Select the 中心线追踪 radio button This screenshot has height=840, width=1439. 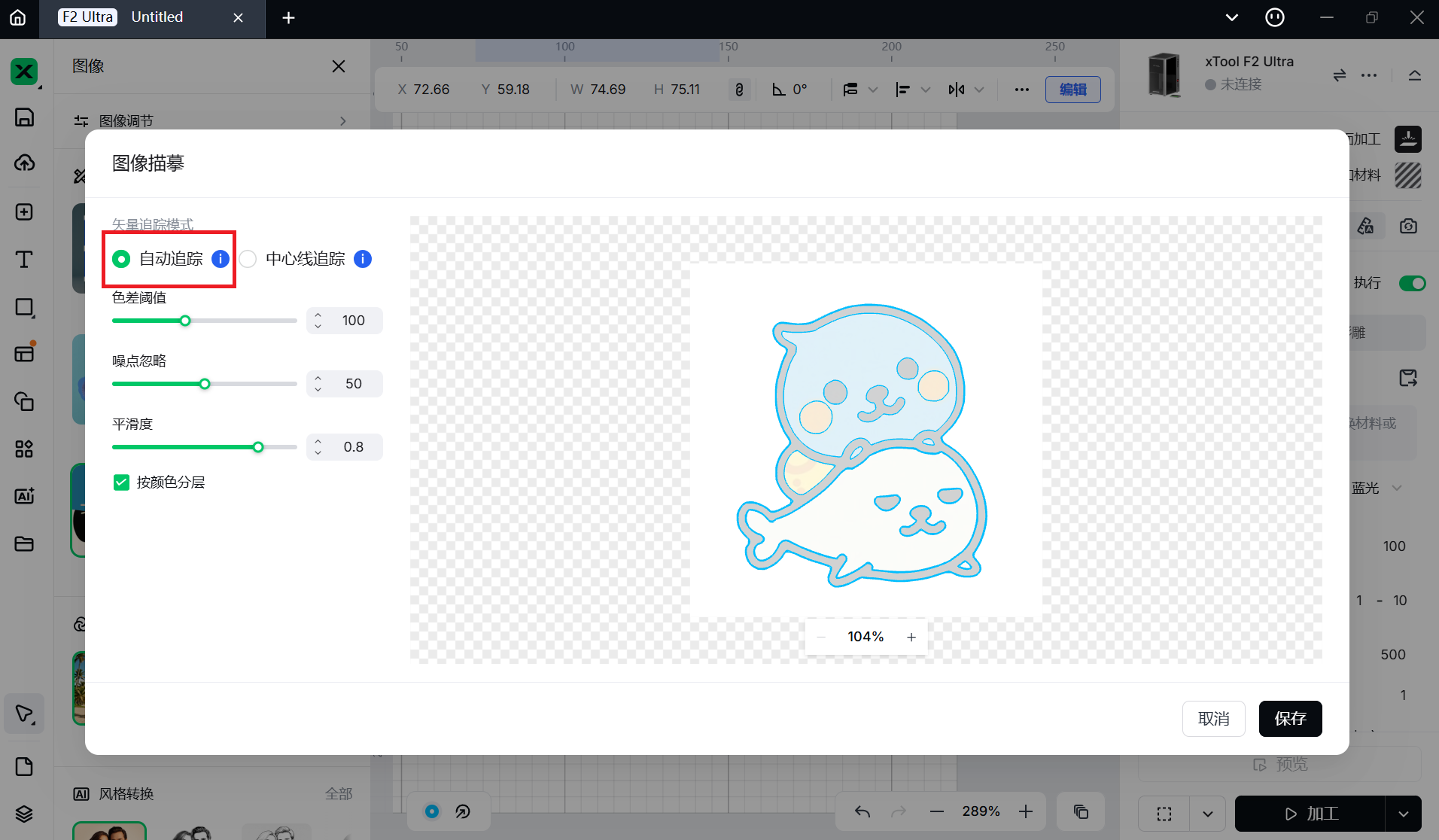point(248,259)
